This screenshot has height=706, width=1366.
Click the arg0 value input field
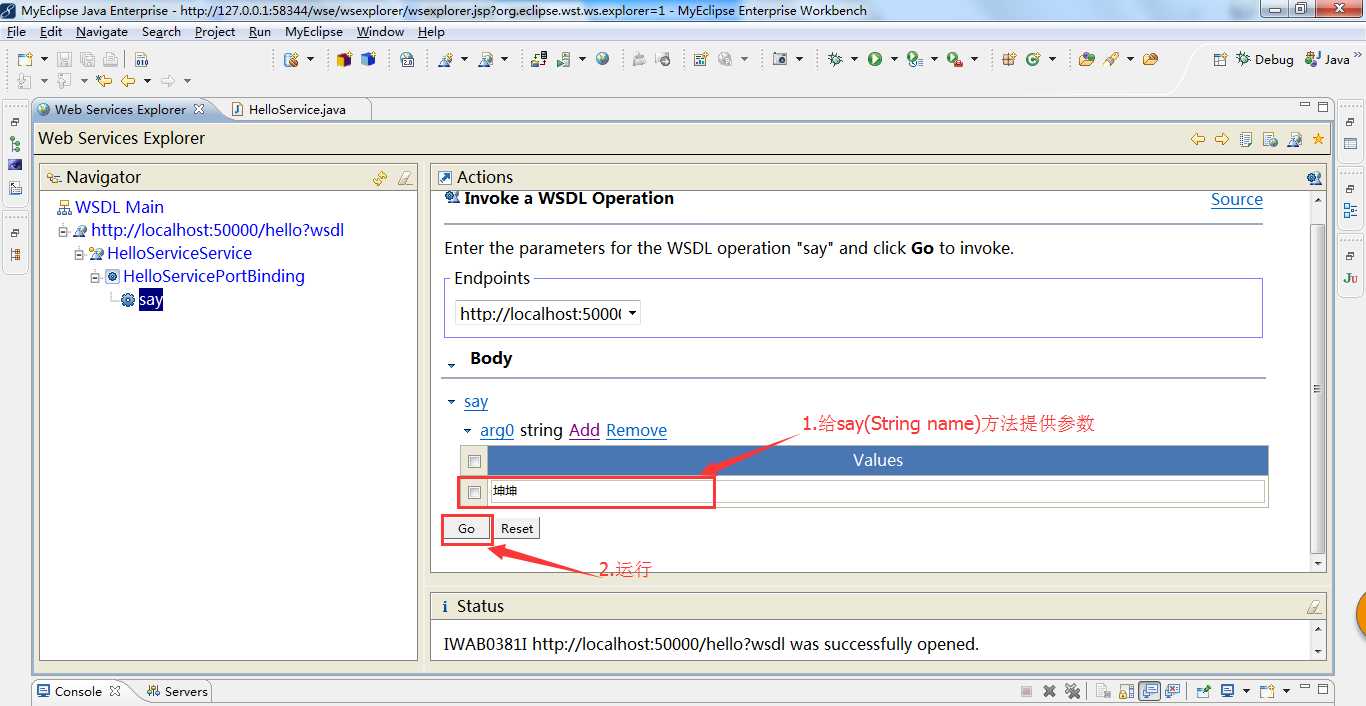point(877,492)
